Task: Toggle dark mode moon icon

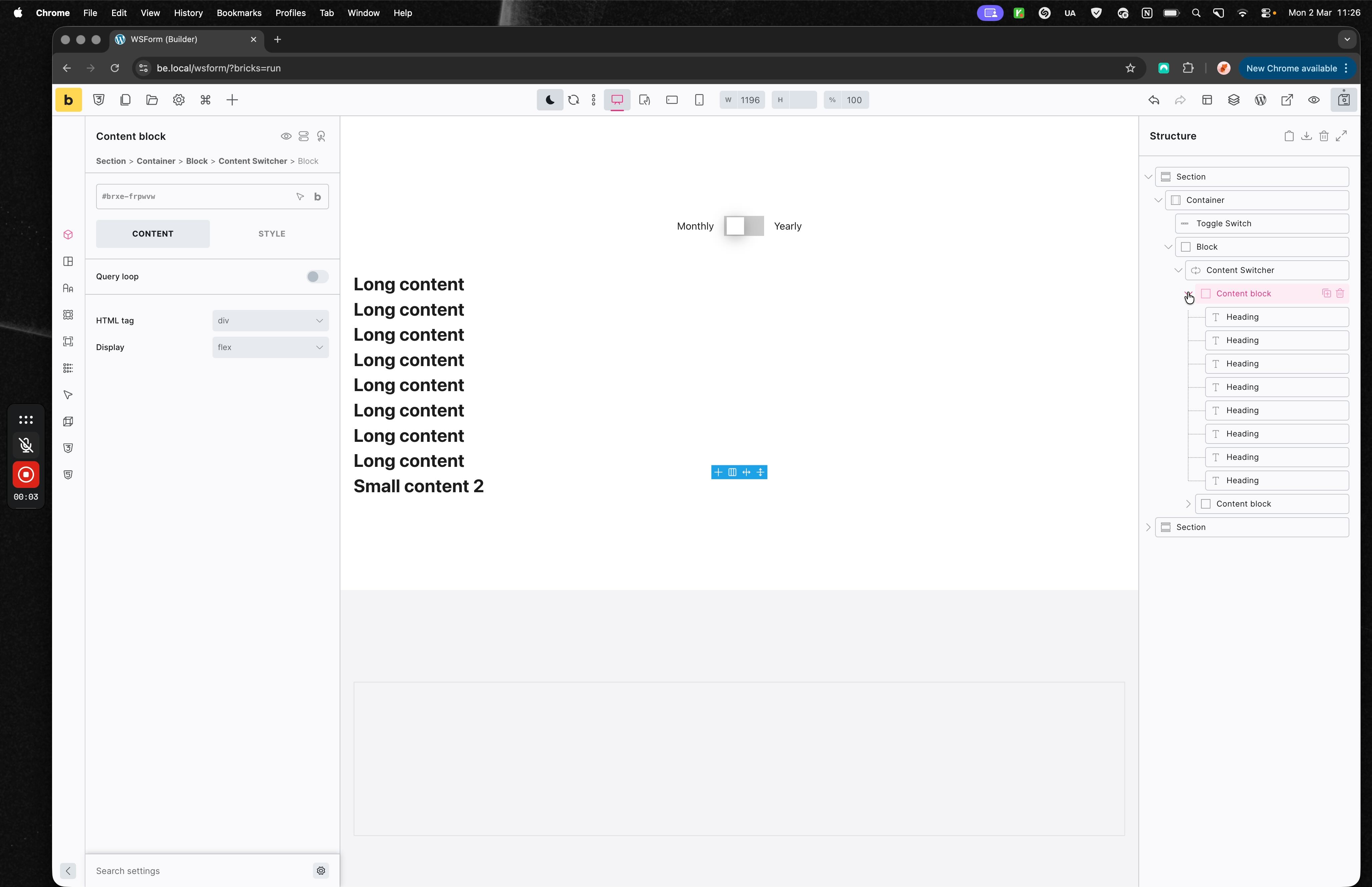Action: (x=550, y=100)
